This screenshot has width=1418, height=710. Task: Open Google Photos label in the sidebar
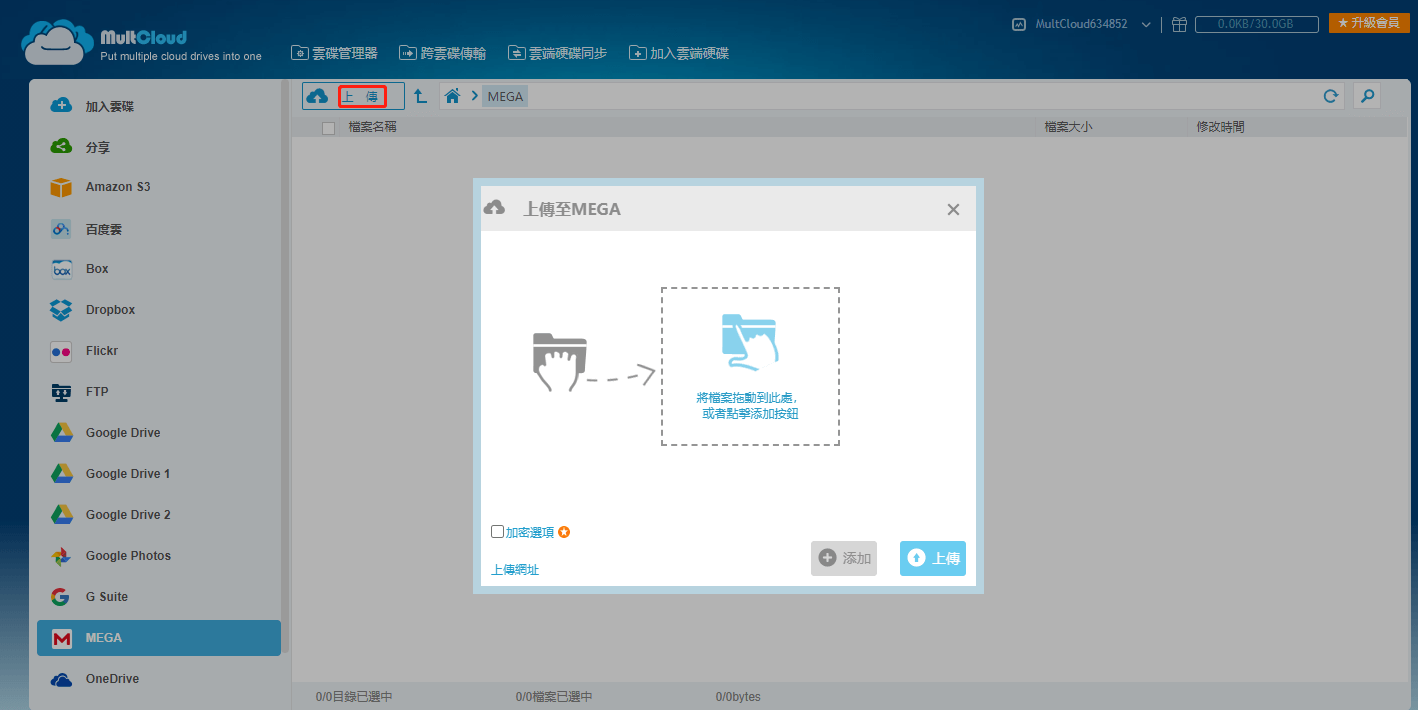tap(128, 556)
